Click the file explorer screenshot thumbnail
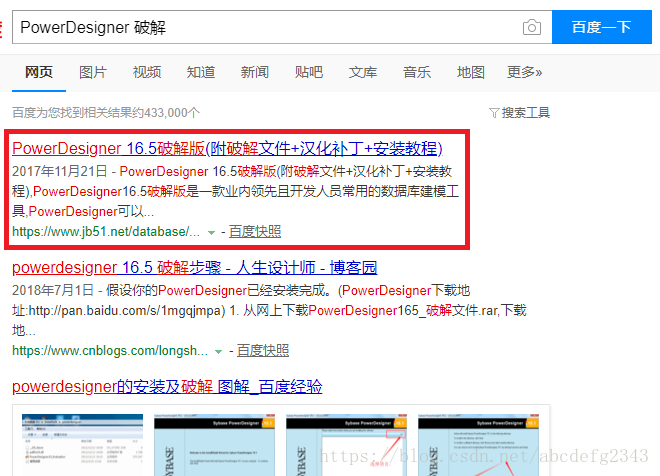This screenshot has height=476, width=660. click(x=82, y=445)
